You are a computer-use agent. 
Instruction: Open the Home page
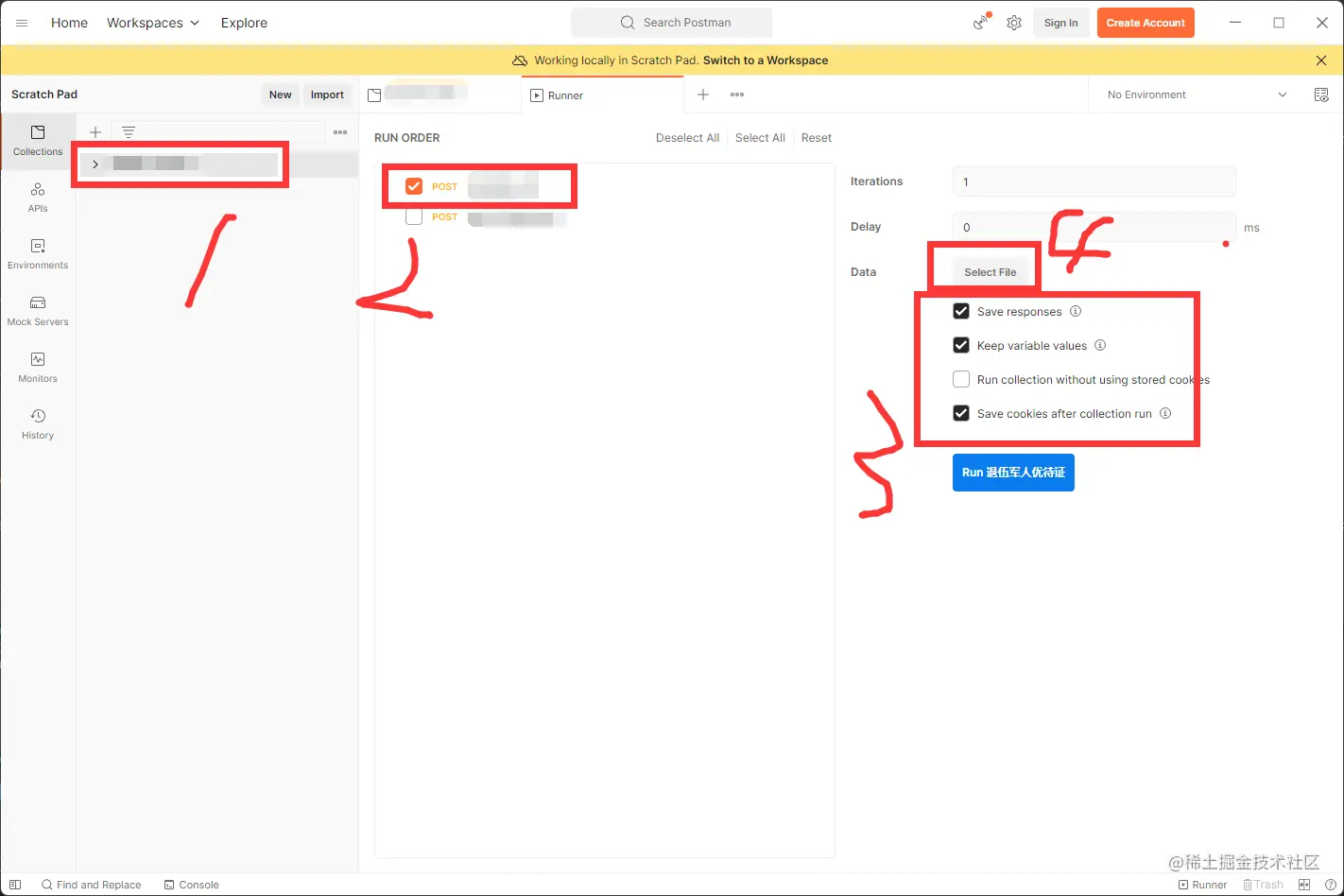coord(69,23)
